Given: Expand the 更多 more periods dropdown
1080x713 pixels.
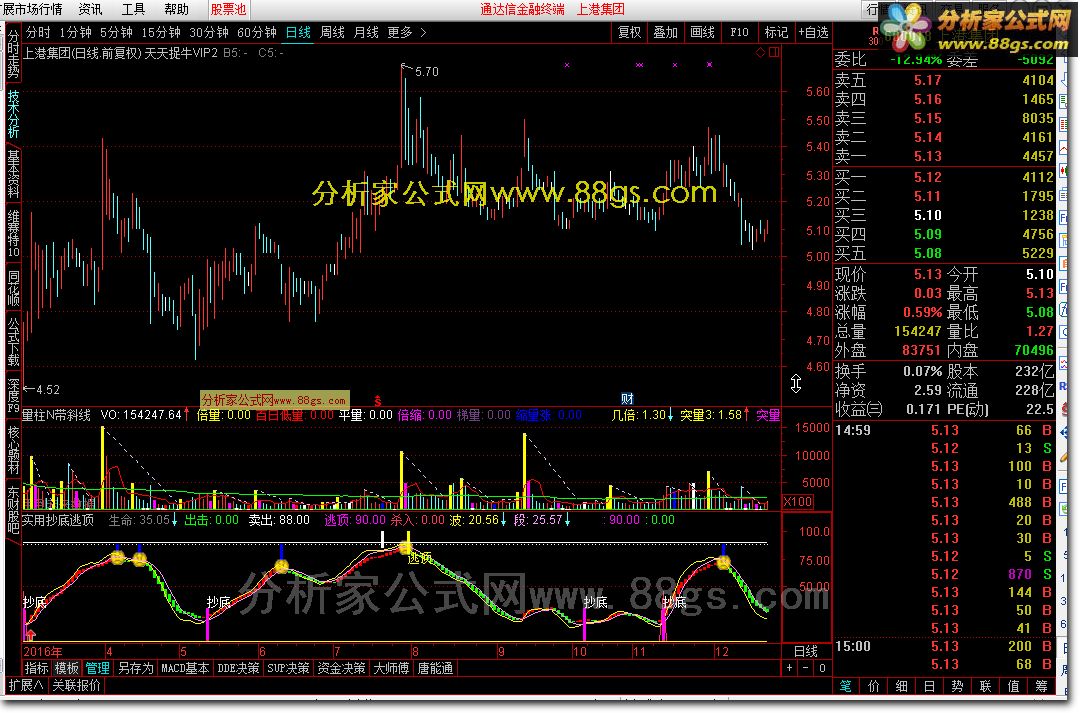Looking at the screenshot, I should (406, 32).
